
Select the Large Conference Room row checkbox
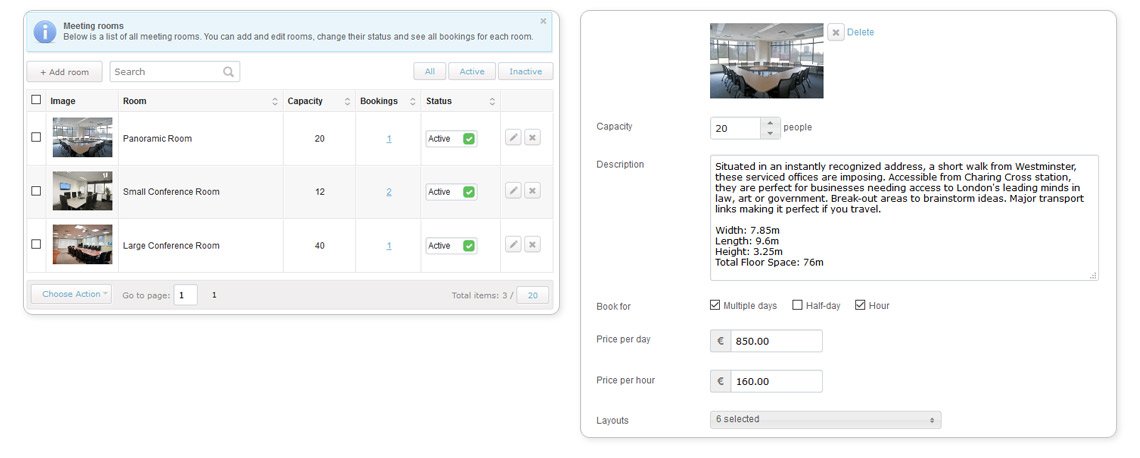coord(36,244)
